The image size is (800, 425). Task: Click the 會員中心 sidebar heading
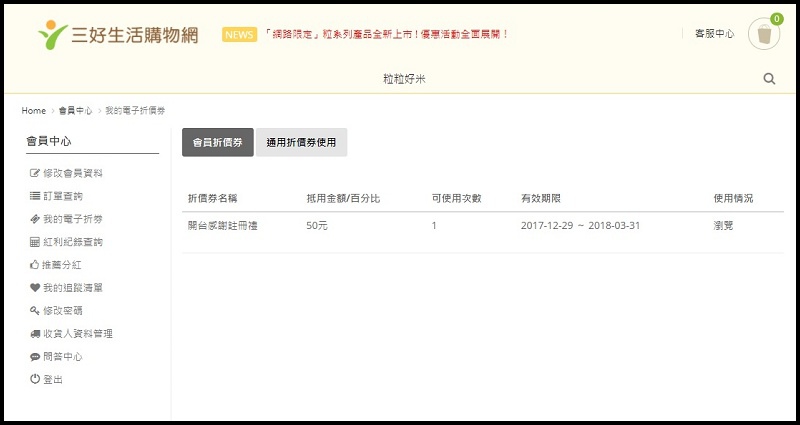pos(49,141)
